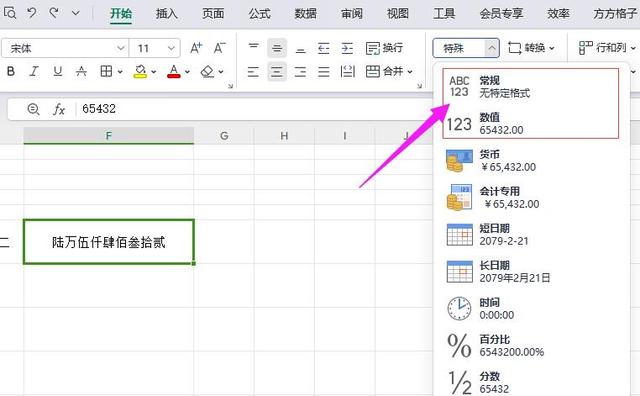Decrease indent icon
This screenshot has width=640, height=396.
coord(324,48)
